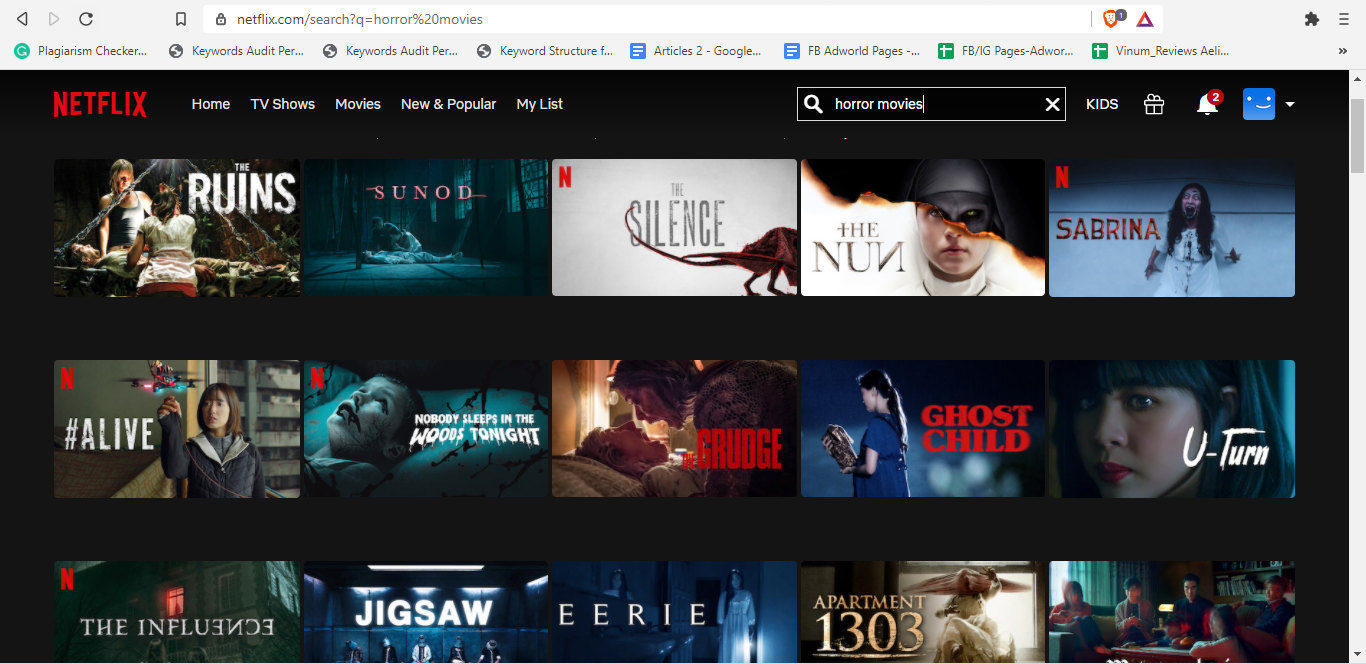
Task: Open the extensions puzzle icon
Action: pos(1312,19)
